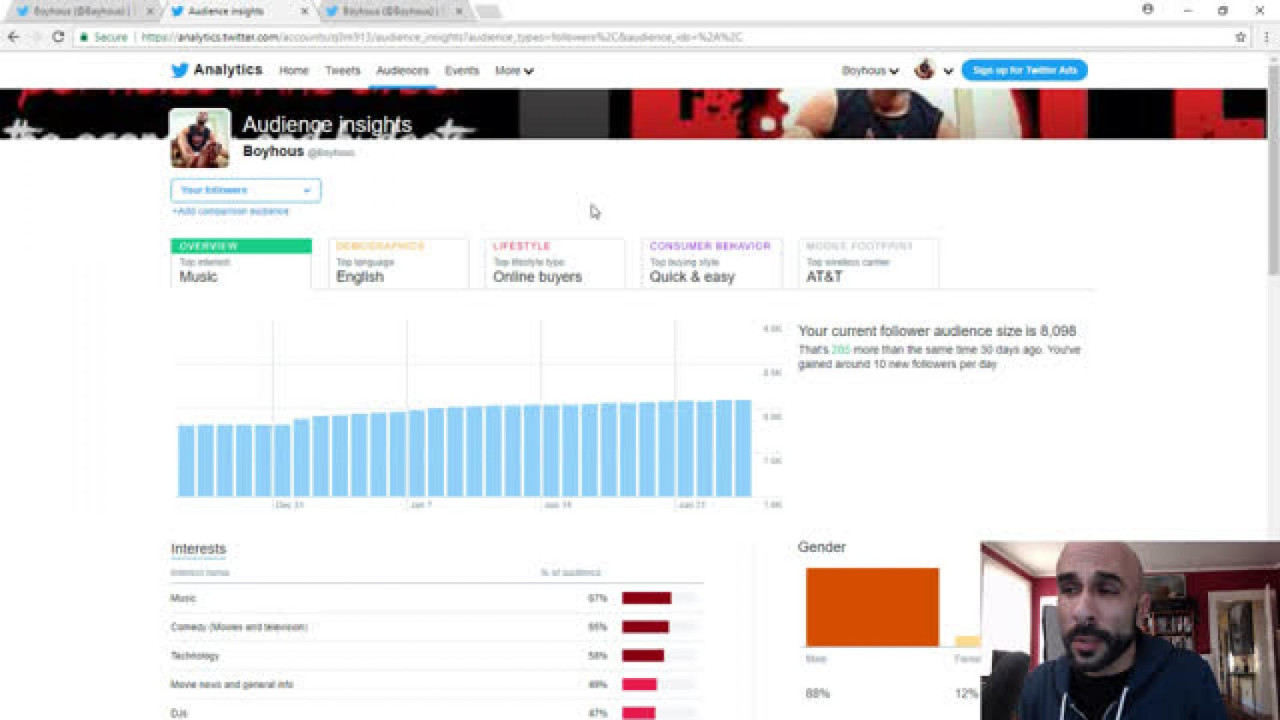This screenshot has width=1280, height=720.
Task: Expand the Your followers dropdown
Action: click(x=246, y=190)
